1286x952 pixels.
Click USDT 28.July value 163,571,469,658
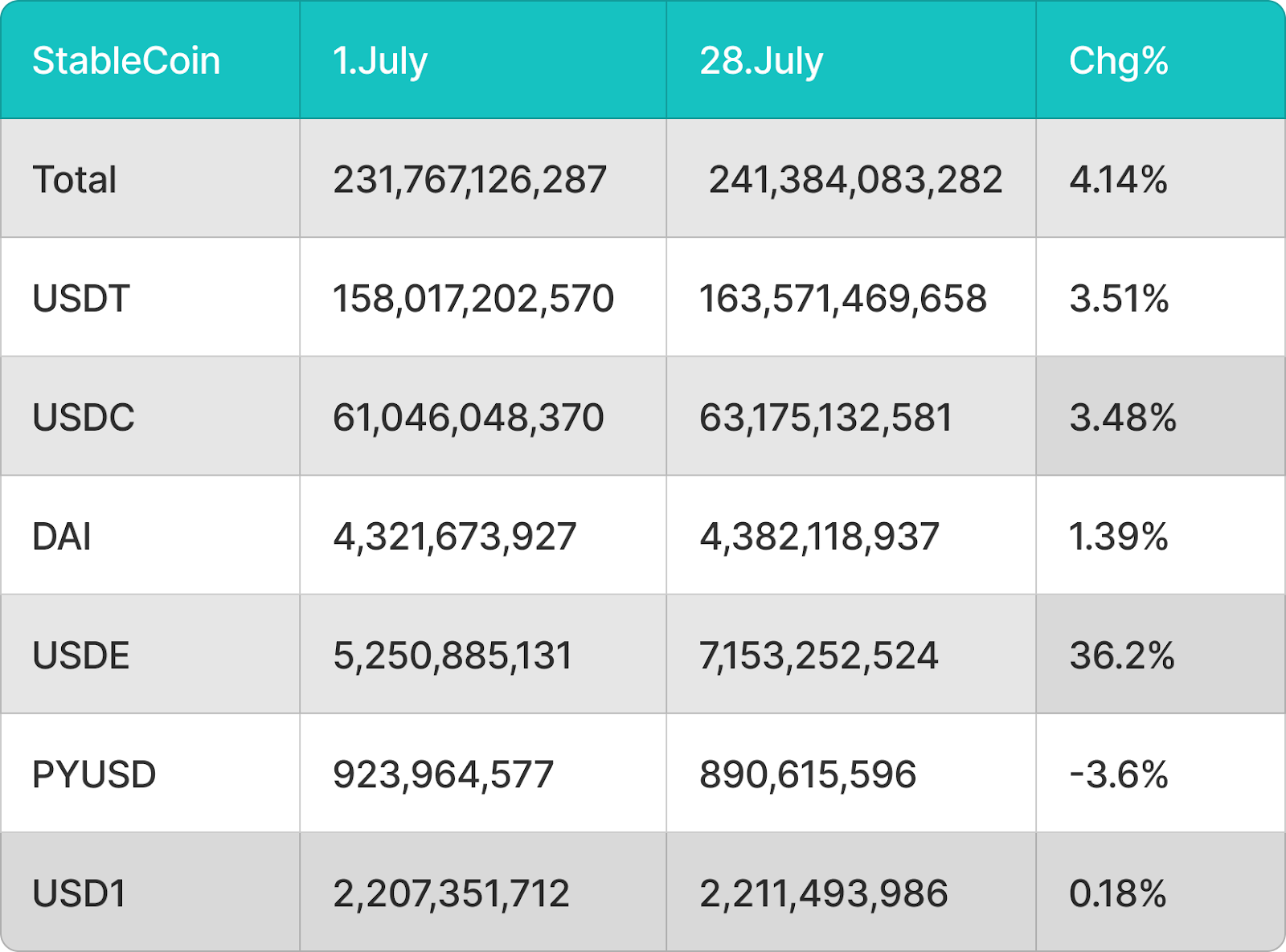point(842,299)
